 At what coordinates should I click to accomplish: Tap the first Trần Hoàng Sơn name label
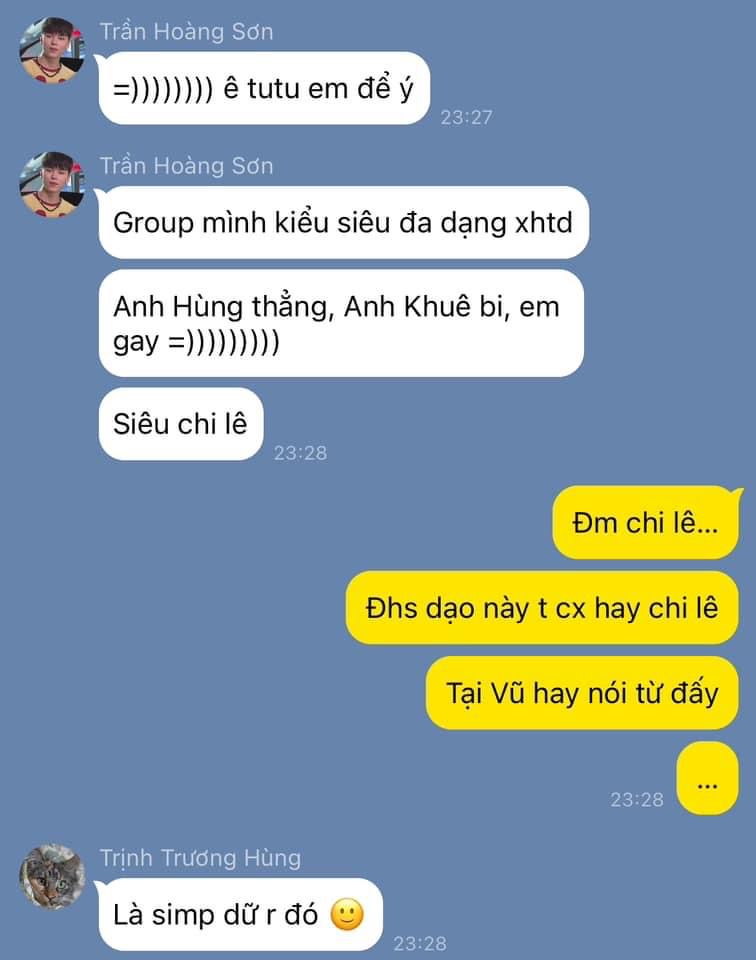pyautogui.click(x=186, y=32)
